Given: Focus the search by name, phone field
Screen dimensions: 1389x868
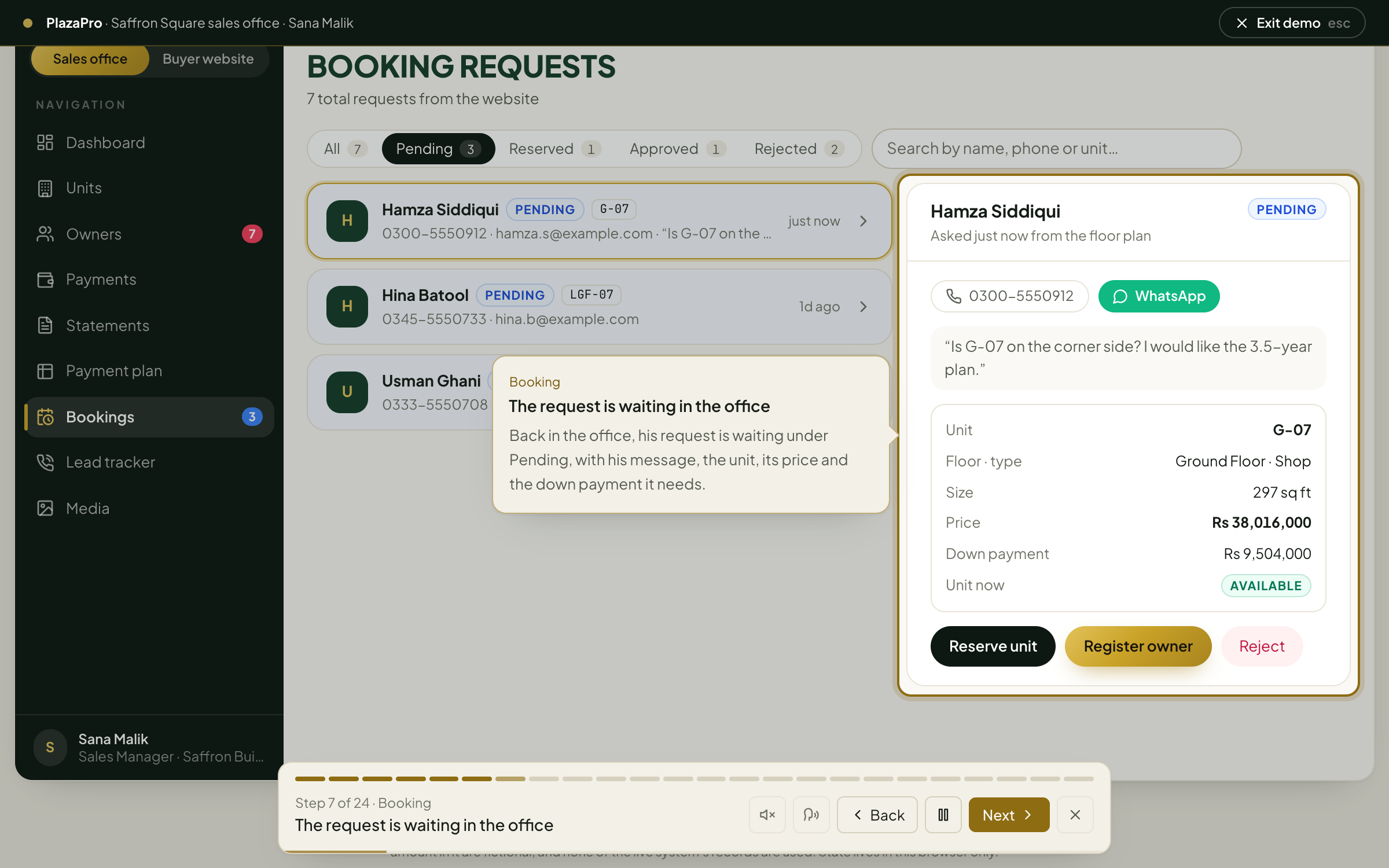Looking at the screenshot, I should (x=1056, y=149).
